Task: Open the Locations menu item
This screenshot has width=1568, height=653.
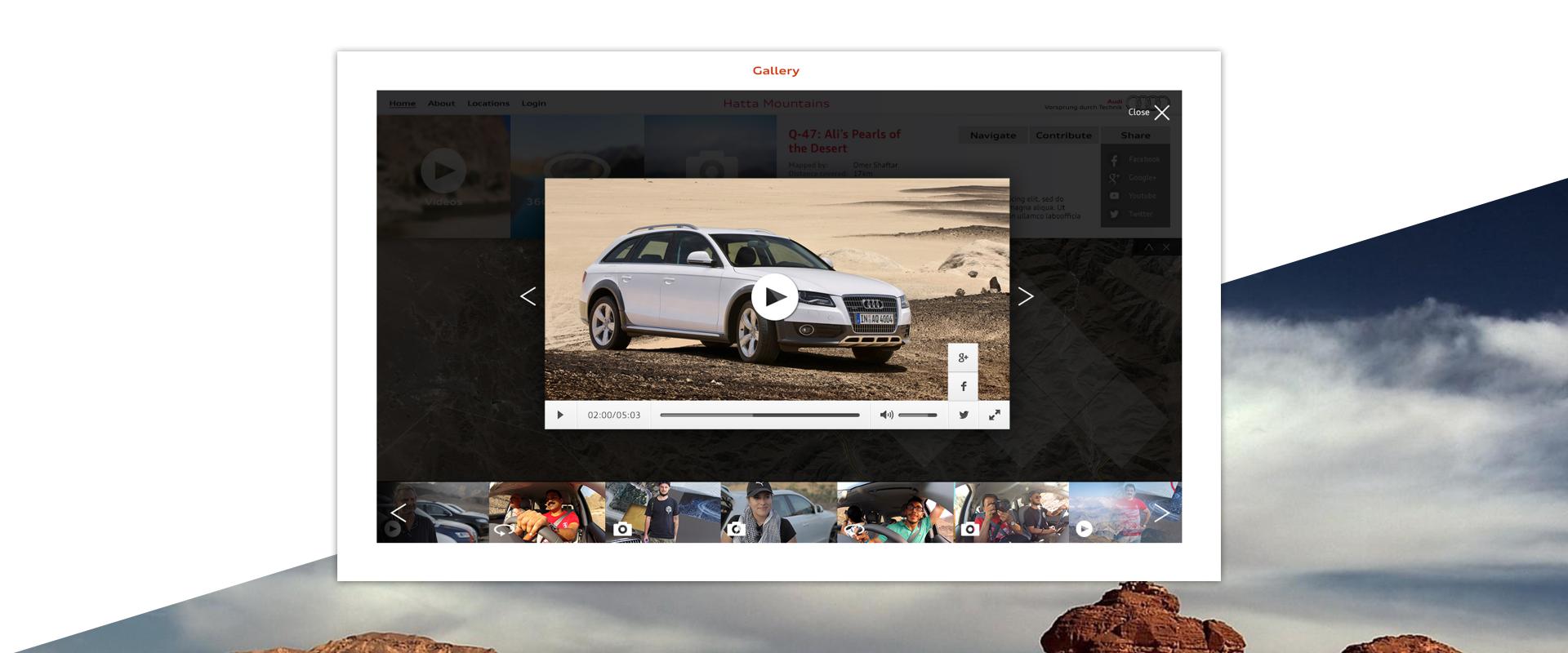Action: [488, 104]
